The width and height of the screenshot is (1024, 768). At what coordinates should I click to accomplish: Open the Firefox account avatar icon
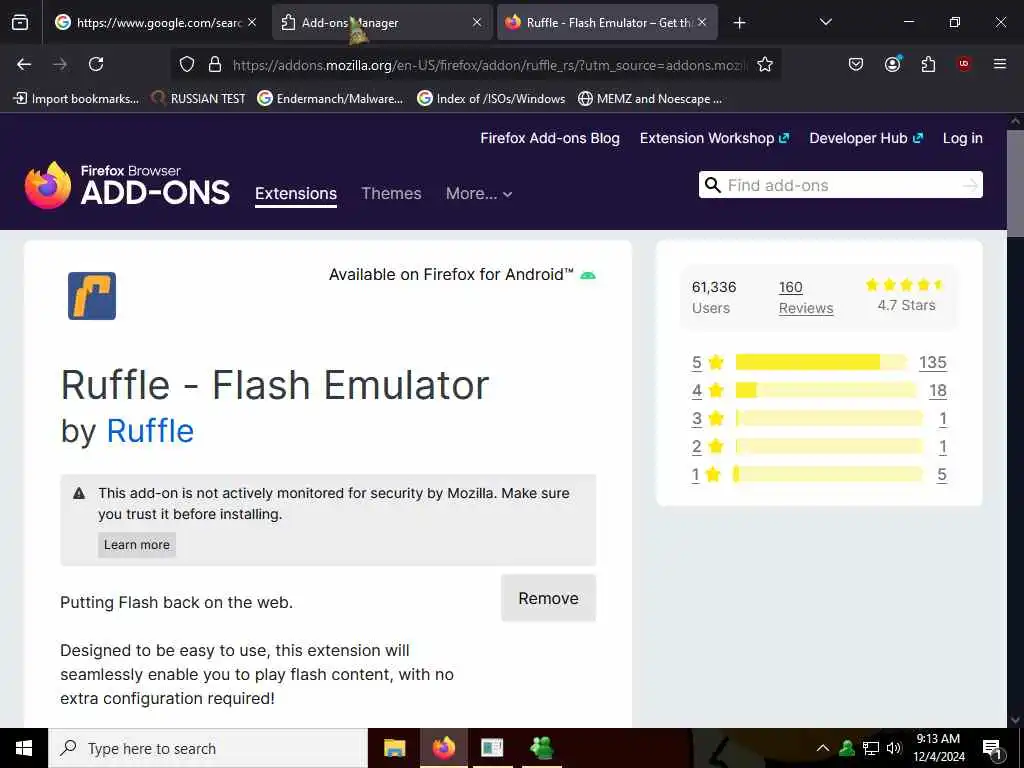click(892, 64)
